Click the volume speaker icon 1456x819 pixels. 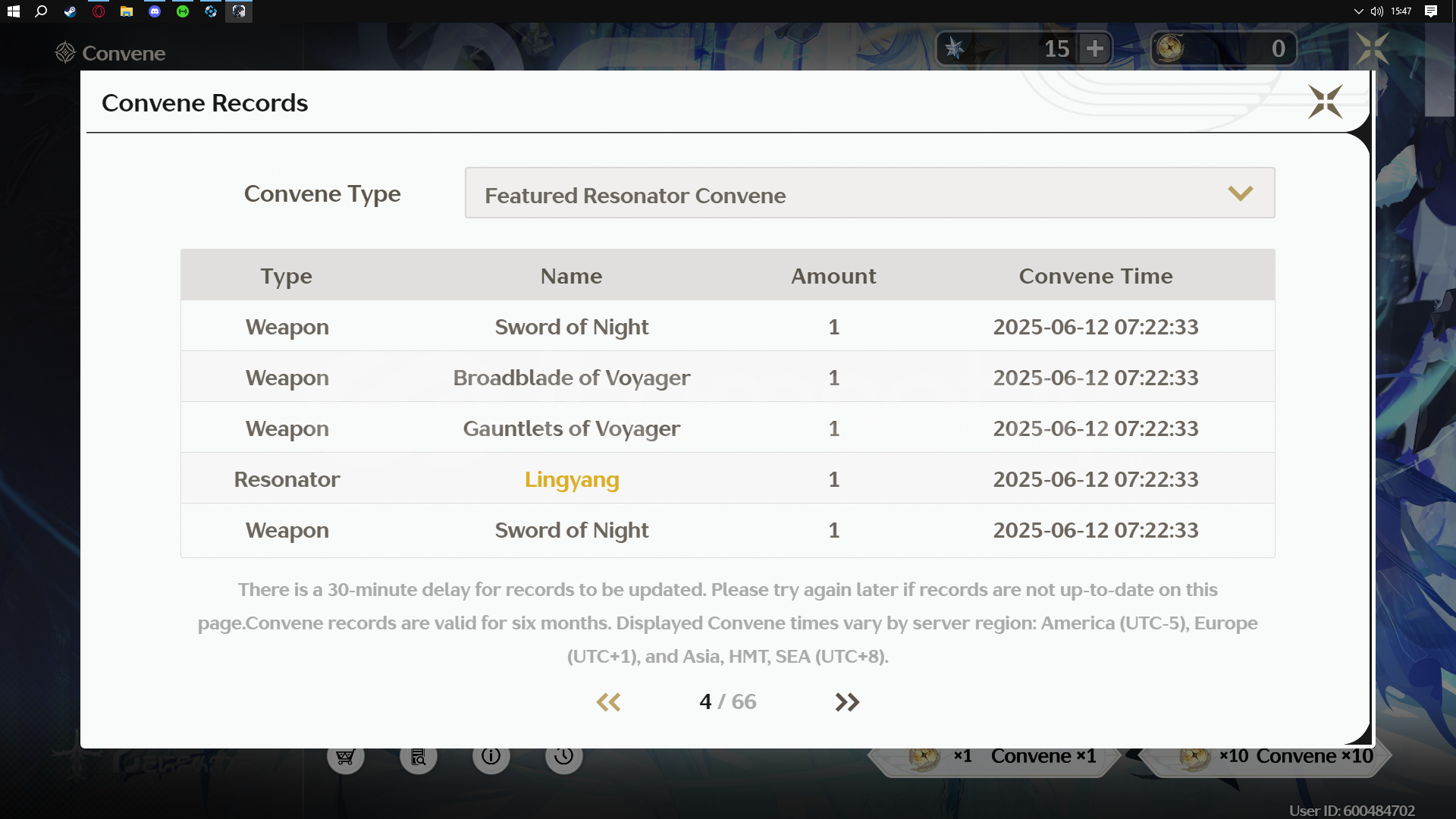pyautogui.click(x=1376, y=11)
